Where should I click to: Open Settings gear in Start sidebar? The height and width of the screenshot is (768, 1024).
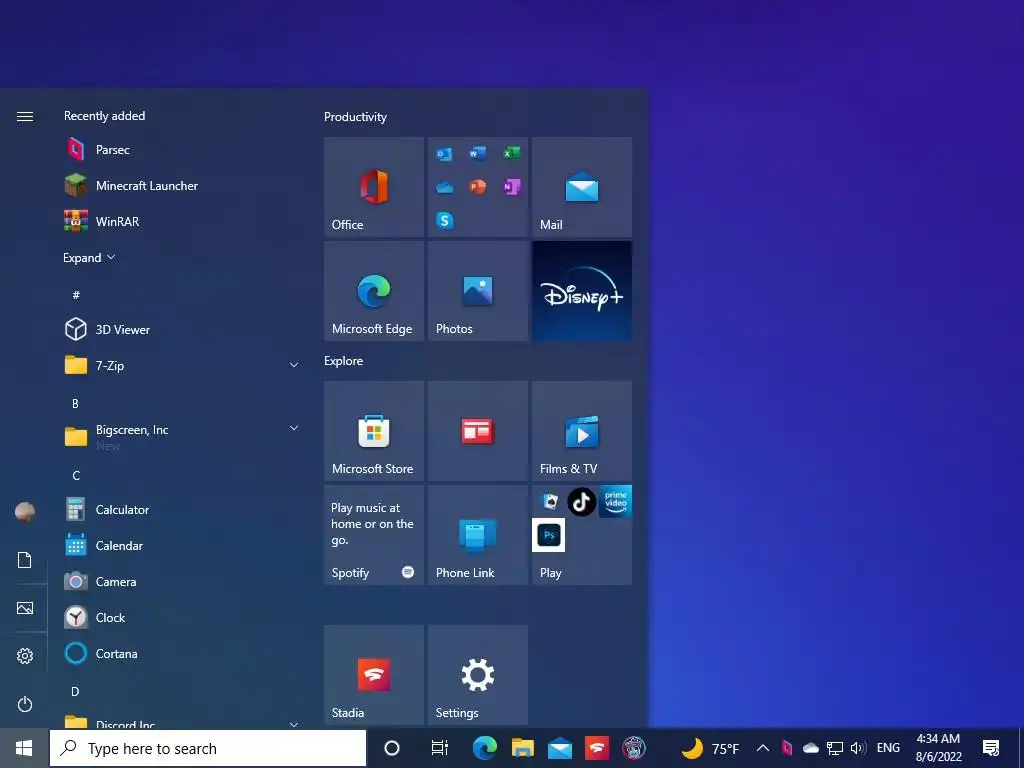pos(25,656)
